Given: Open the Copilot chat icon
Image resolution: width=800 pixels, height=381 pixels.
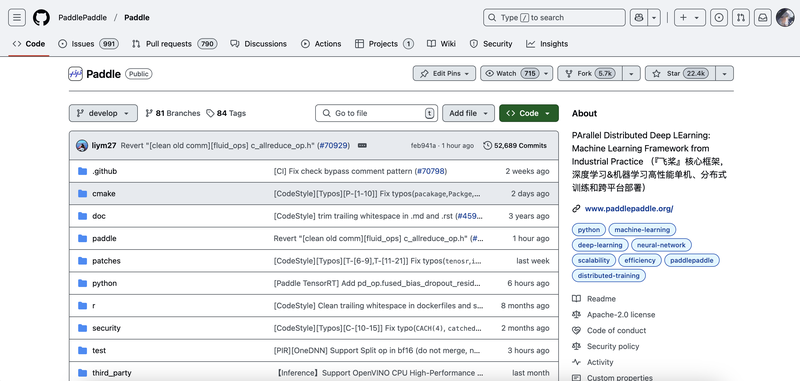Looking at the screenshot, I should click(x=639, y=18).
